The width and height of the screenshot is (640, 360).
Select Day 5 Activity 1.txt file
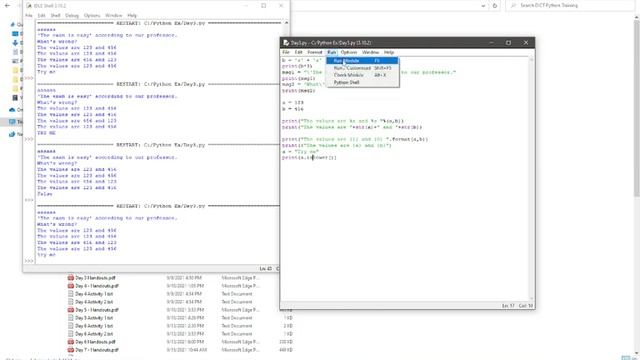click(x=94, y=318)
